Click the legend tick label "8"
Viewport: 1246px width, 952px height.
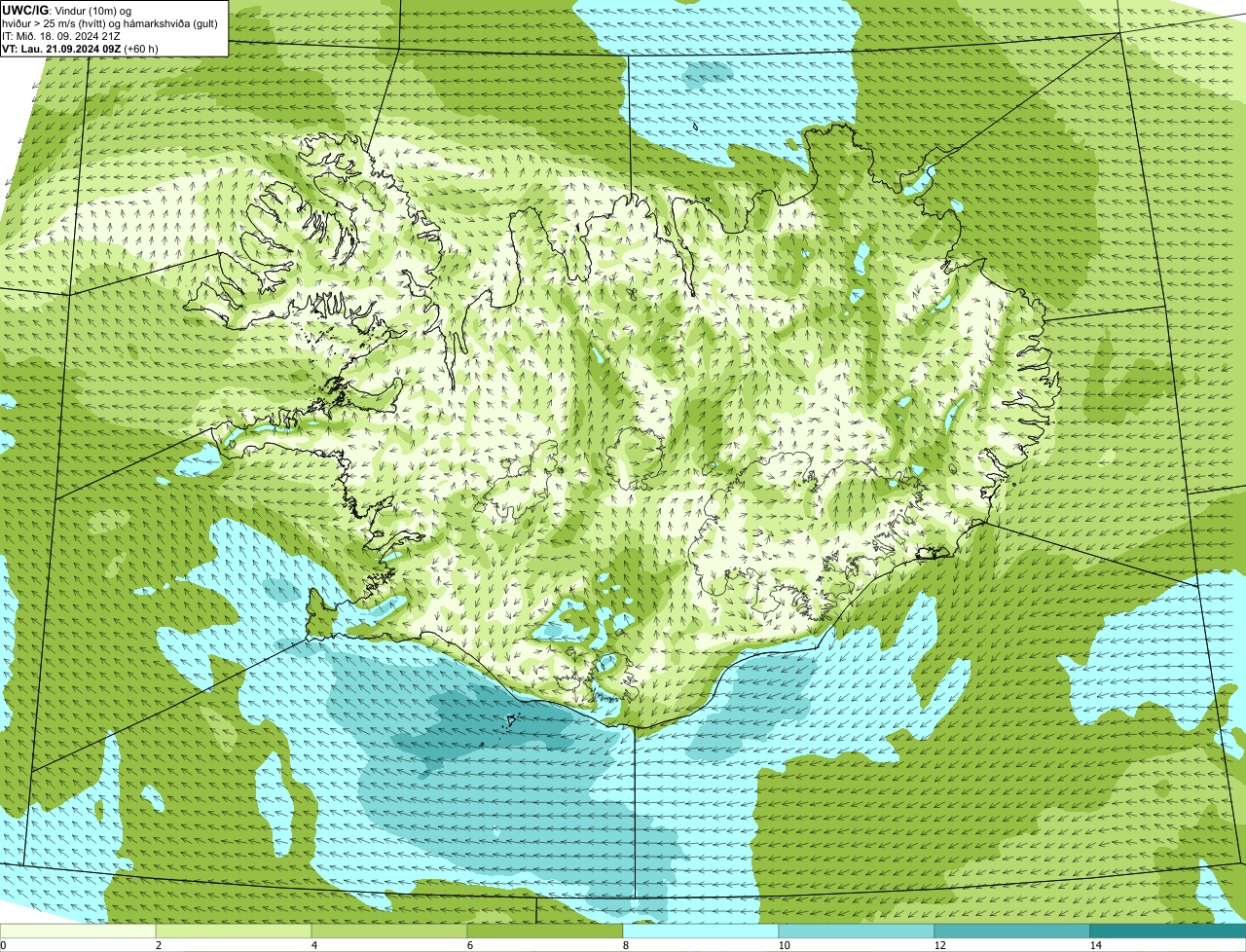(x=625, y=945)
